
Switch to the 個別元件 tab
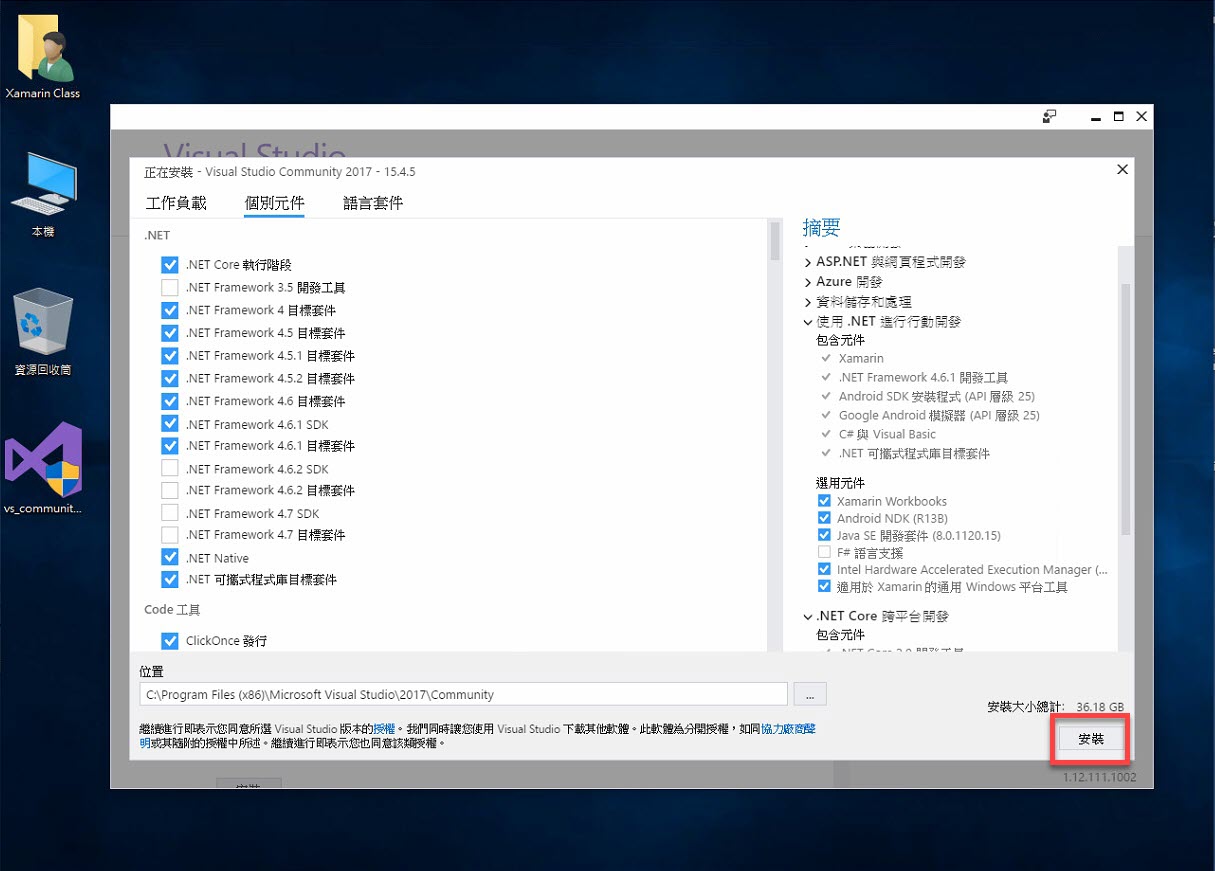[x=274, y=203]
